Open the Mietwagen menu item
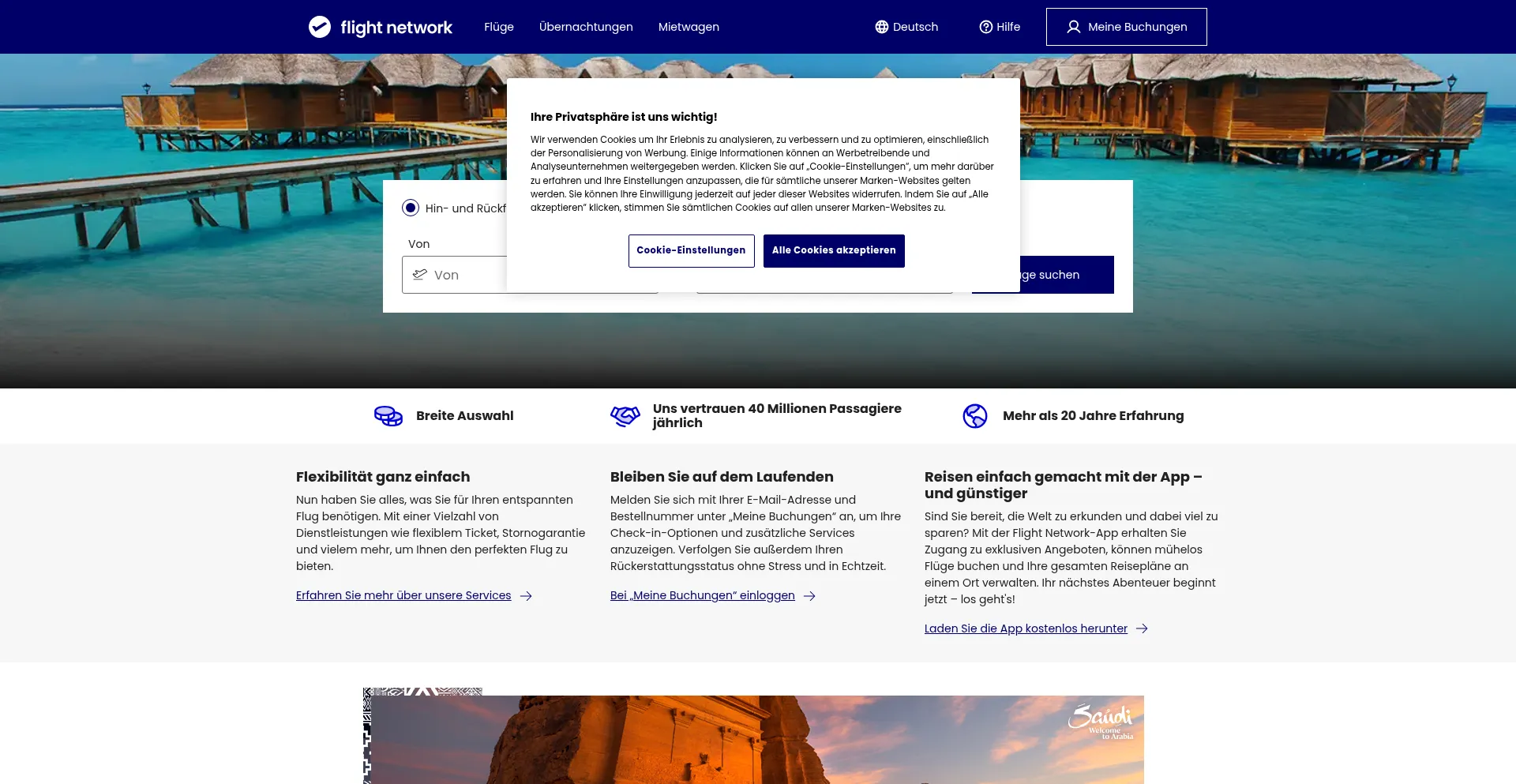The height and width of the screenshot is (784, 1516). click(689, 27)
